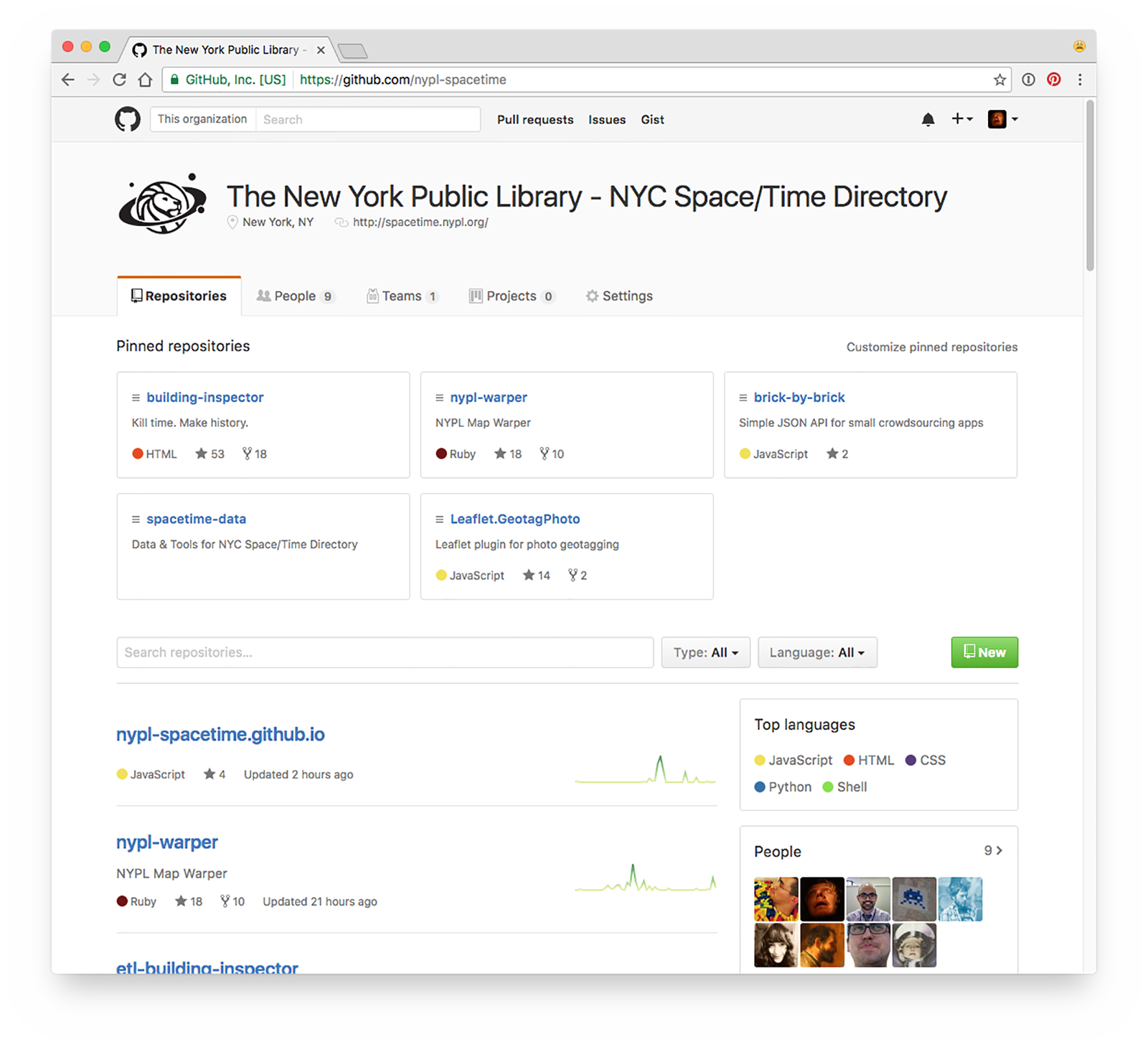Viewport: 1148px width, 1047px height.
Task: Open the notifications bell
Action: tap(928, 119)
